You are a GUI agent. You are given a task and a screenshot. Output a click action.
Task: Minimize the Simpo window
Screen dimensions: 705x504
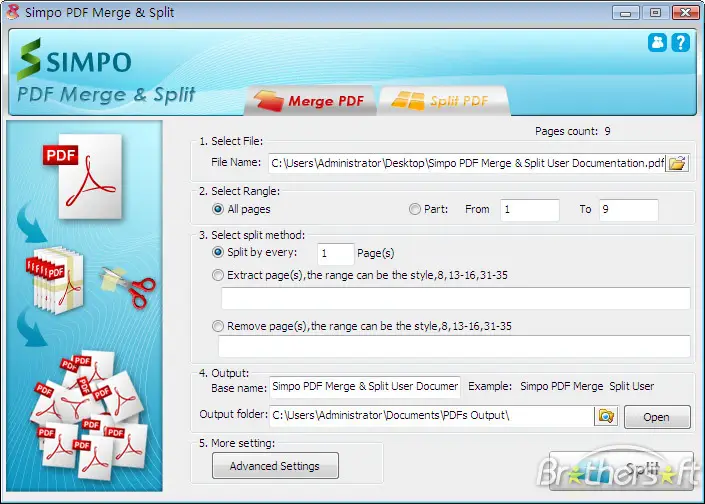click(625, 13)
